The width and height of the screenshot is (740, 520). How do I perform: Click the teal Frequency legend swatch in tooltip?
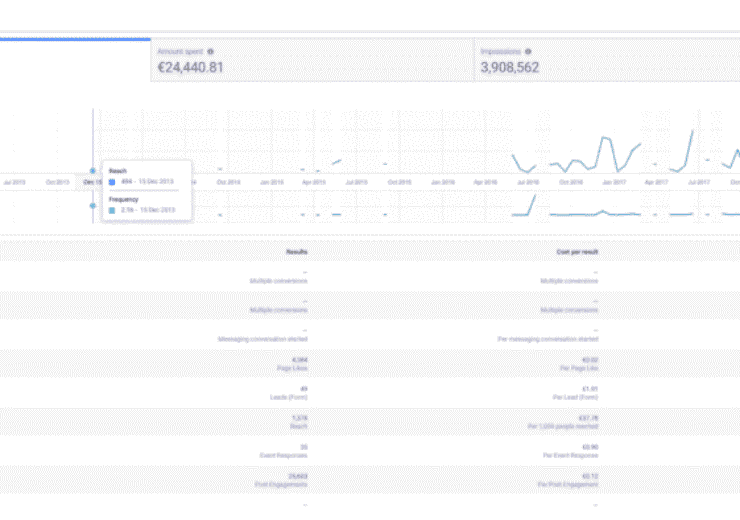[112, 210]
